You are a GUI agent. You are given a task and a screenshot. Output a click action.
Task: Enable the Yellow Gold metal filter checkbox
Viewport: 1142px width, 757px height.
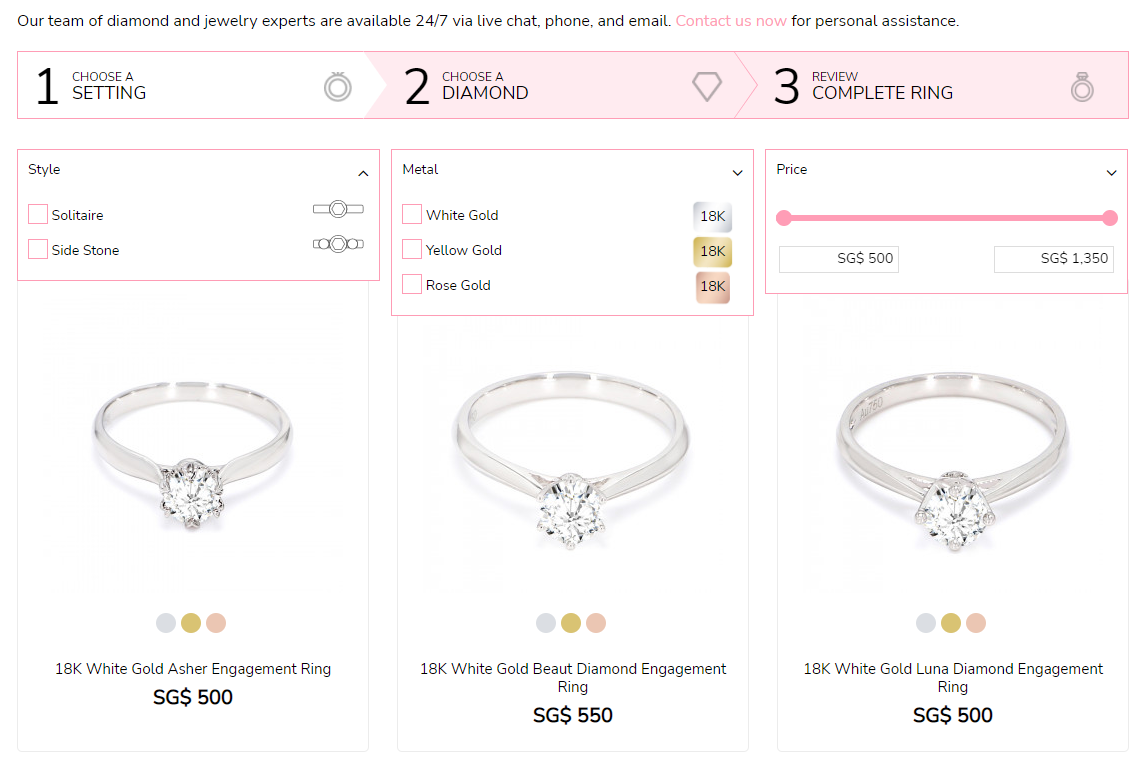411,249
